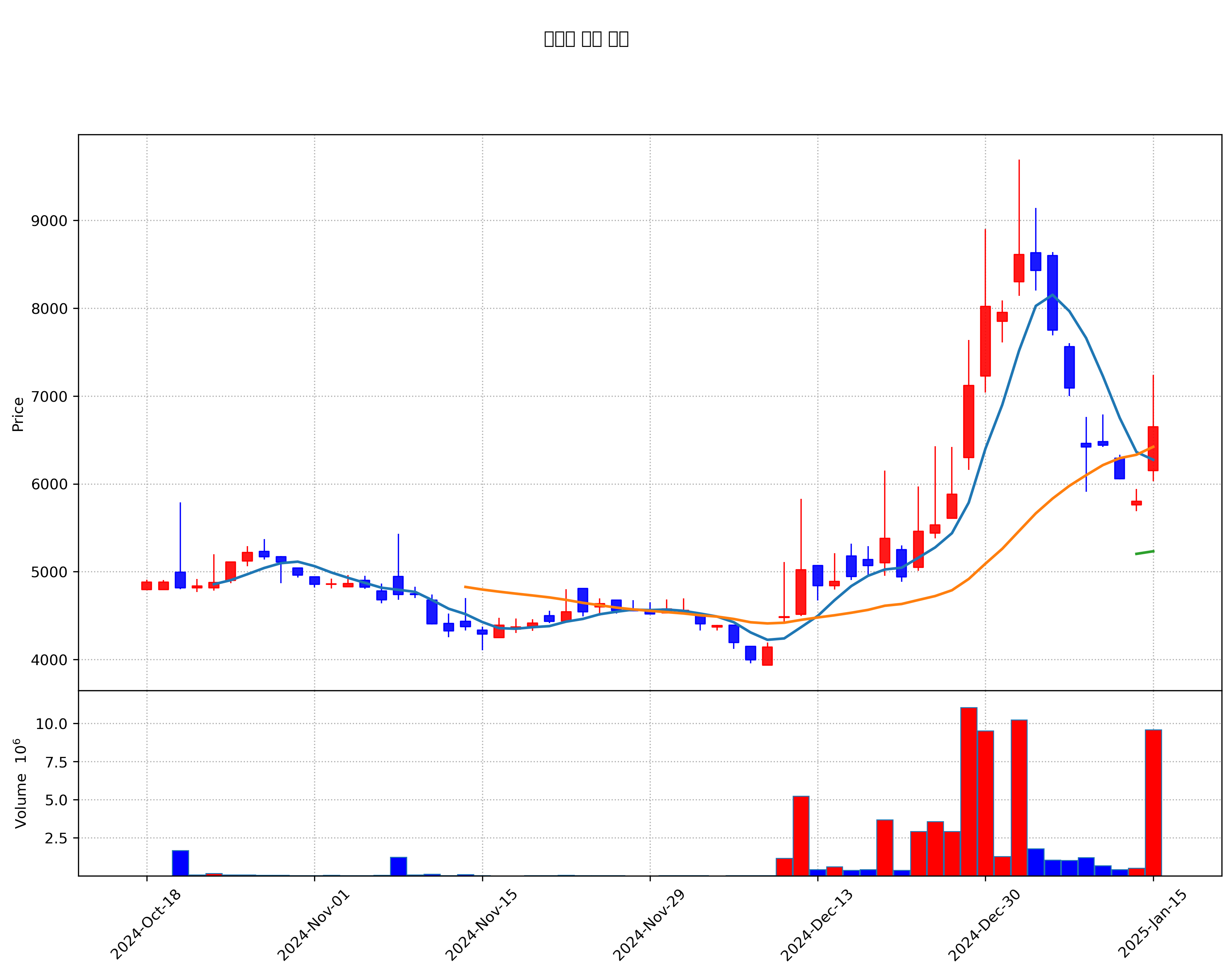1232x974 pixels.
Task: Click the 9000 price axis label
Action: 48,221
